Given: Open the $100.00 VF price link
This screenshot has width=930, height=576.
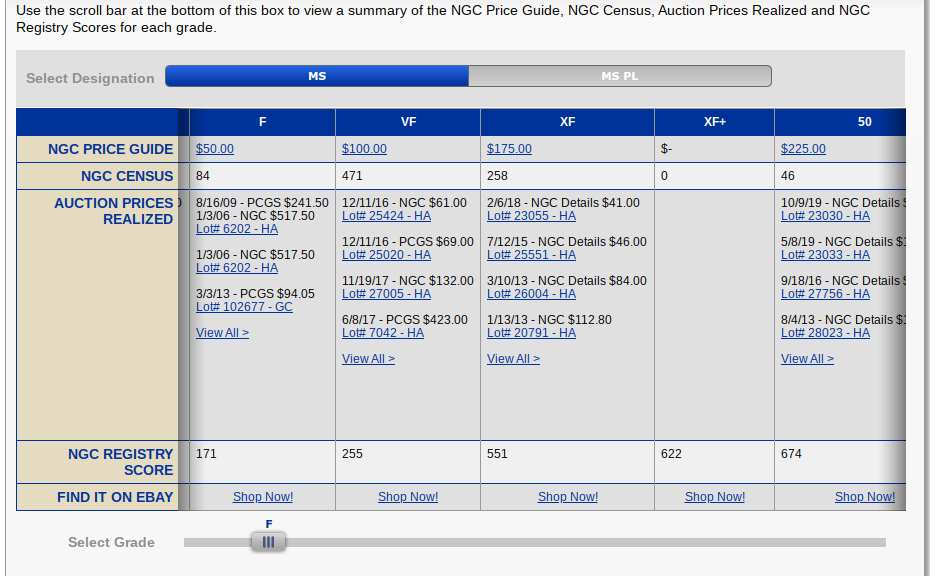Looking at the screenshot, I should [x=364, y=149].
